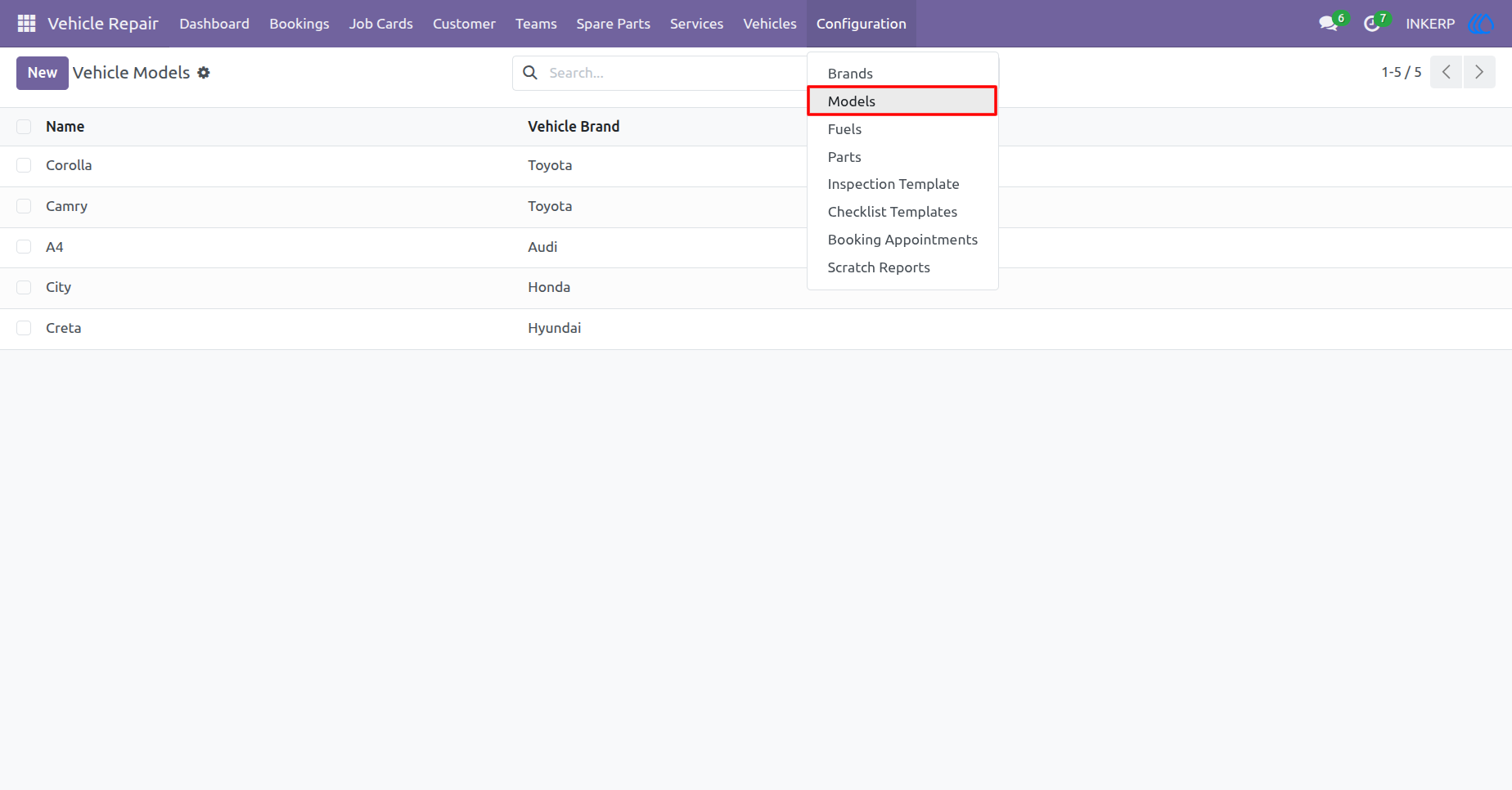
Task: Click the Hyundai brand cell
Action: pos(554,328)
